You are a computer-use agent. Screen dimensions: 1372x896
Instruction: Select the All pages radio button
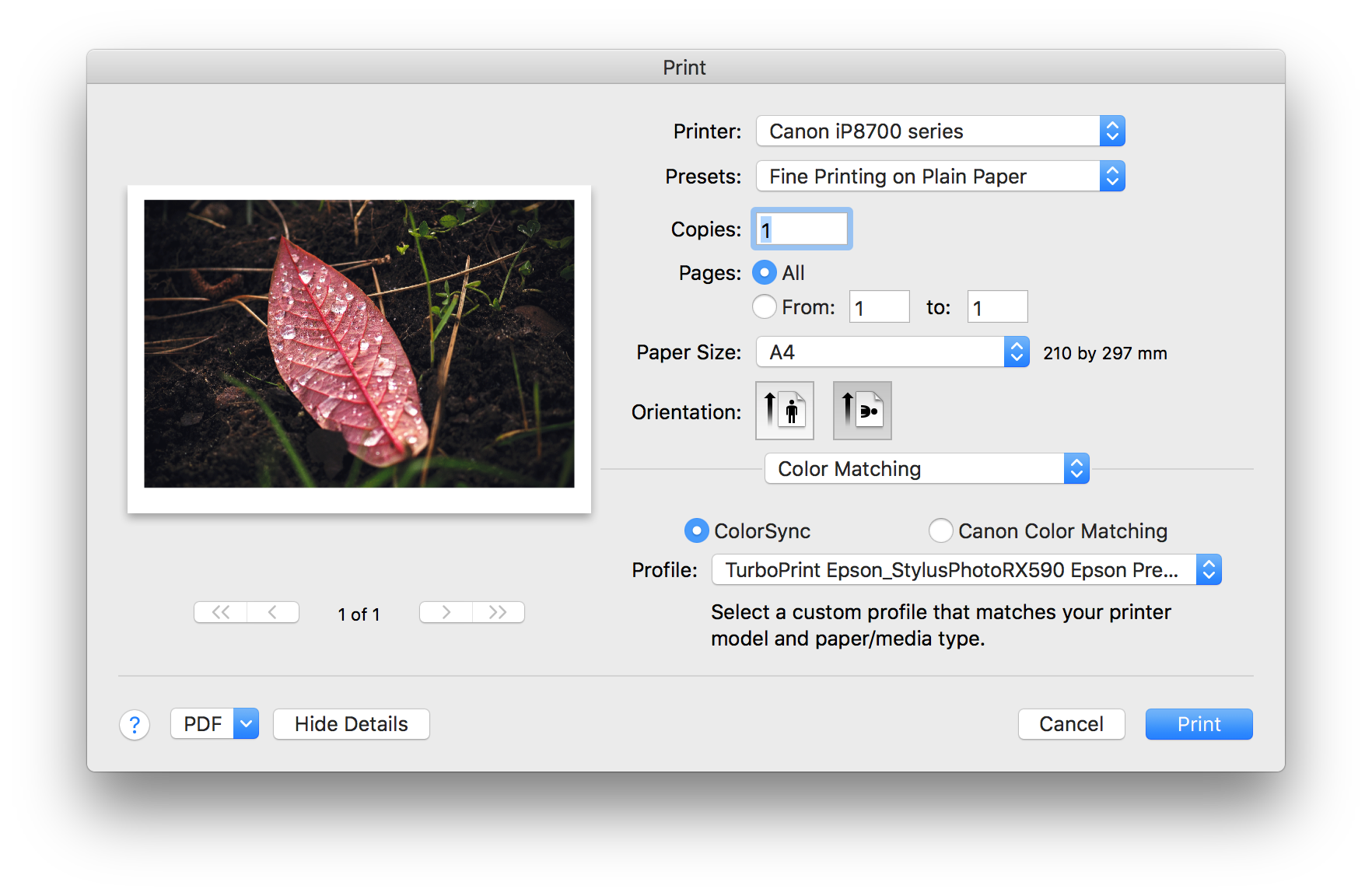[765, 272]
